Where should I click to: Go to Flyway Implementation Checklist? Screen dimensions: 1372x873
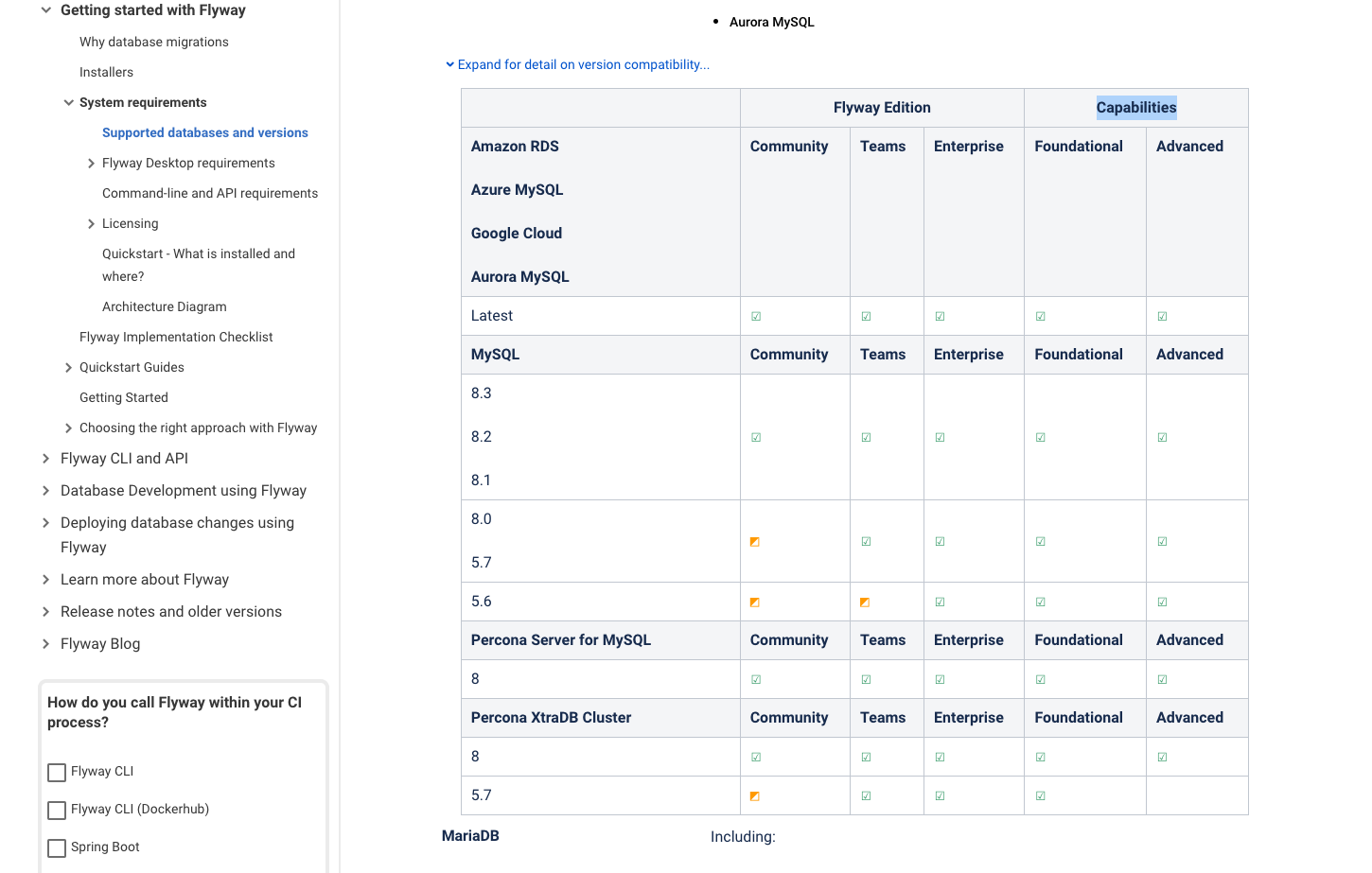pos(176,338)
